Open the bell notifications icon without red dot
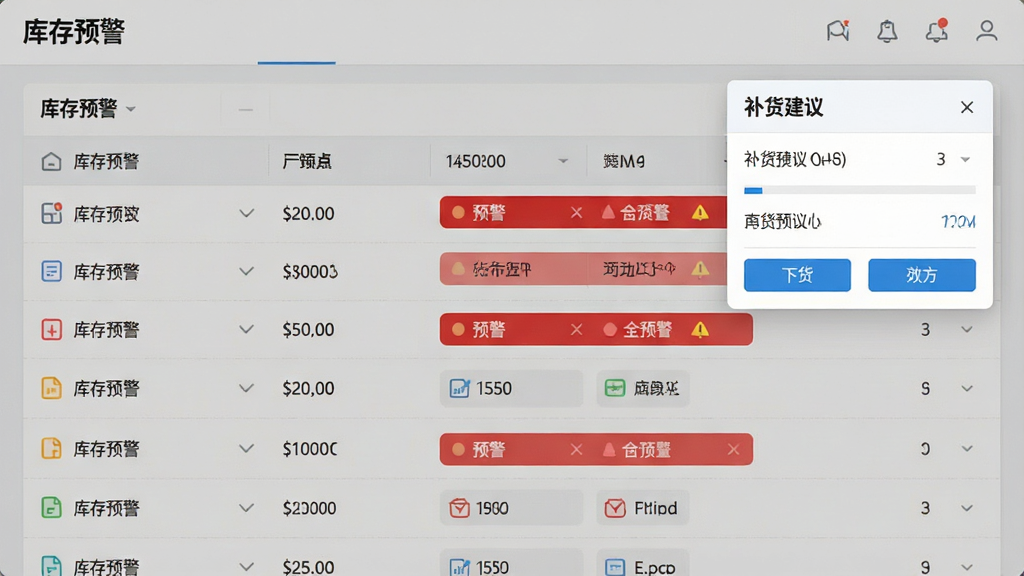This screenshot has width=1024, height=576. pos(887,31)
